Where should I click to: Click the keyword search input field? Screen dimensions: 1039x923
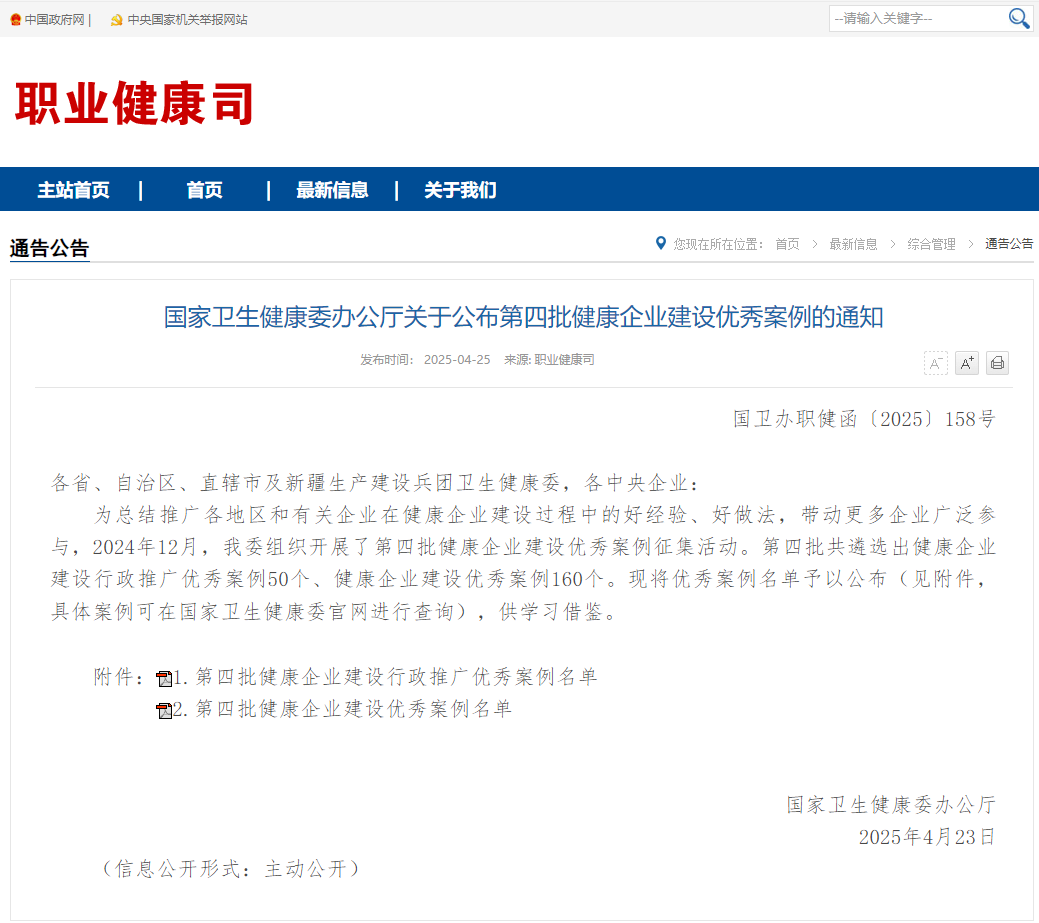[915, 18]
